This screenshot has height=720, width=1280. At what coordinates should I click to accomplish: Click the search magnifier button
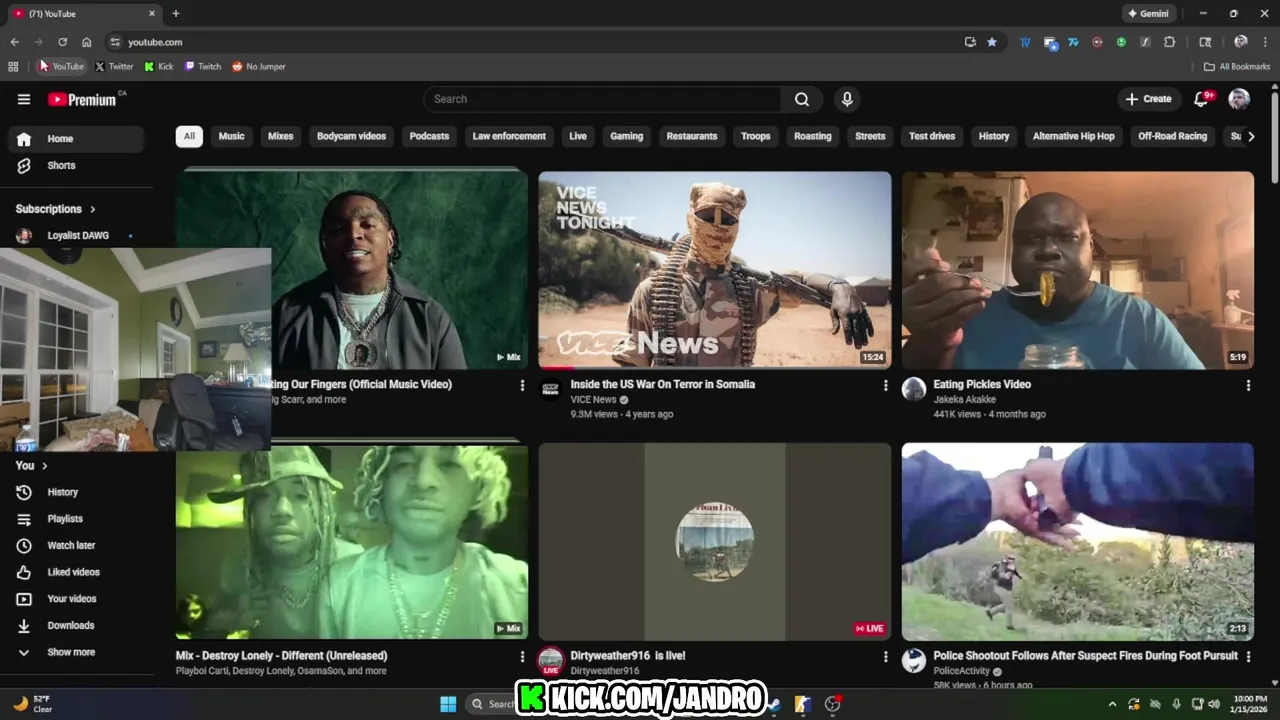tap(802, 99)
